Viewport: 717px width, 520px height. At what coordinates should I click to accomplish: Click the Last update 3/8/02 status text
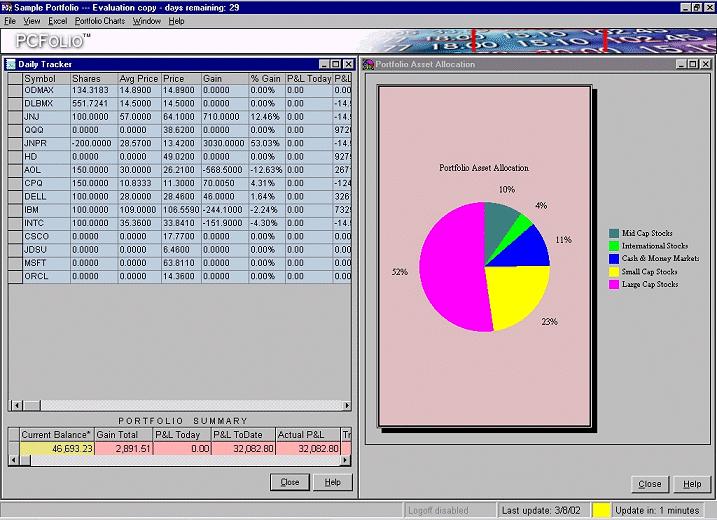click(x=541, y=510)
